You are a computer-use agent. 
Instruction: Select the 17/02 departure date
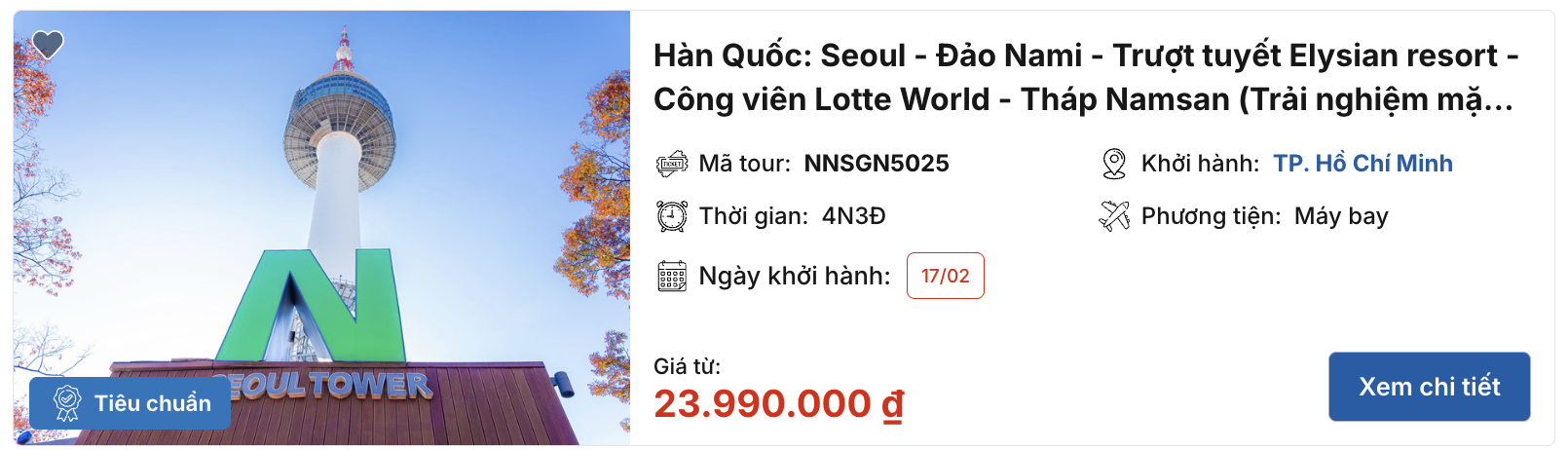click(946, 276)
